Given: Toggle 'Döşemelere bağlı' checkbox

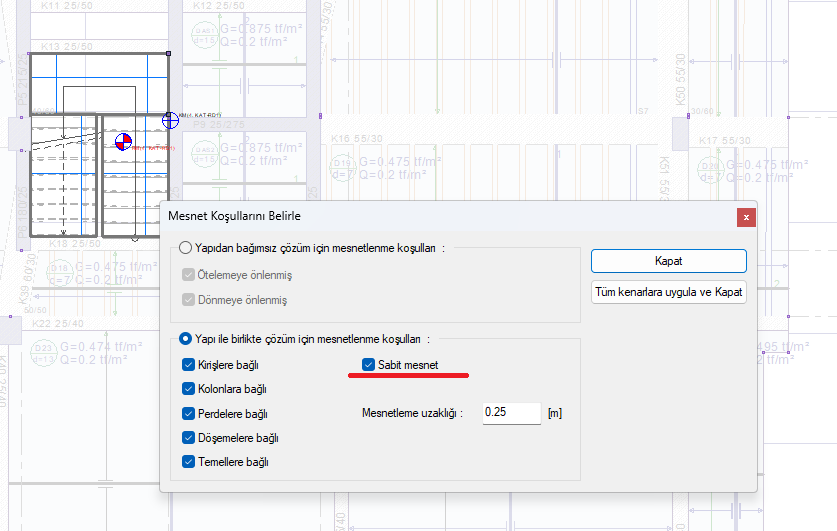Looking at the screenshot, I should point(190,437).
